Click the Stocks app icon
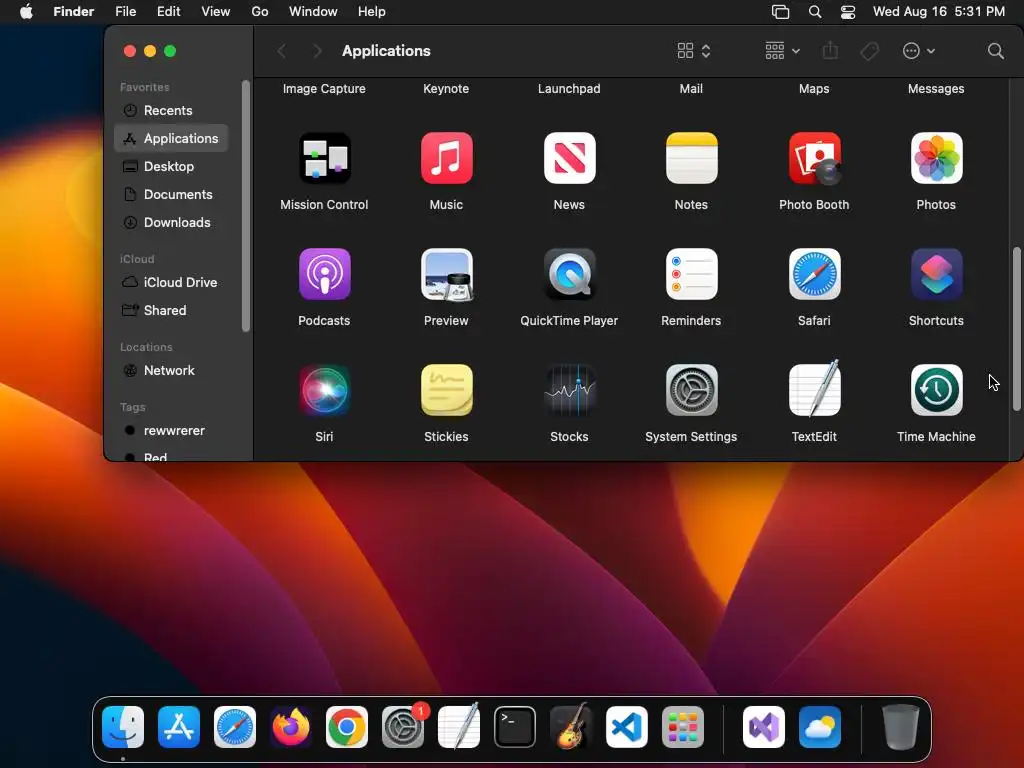Image resolution: width=1024 pixels, height=768 pixels. tap(569, 391)
